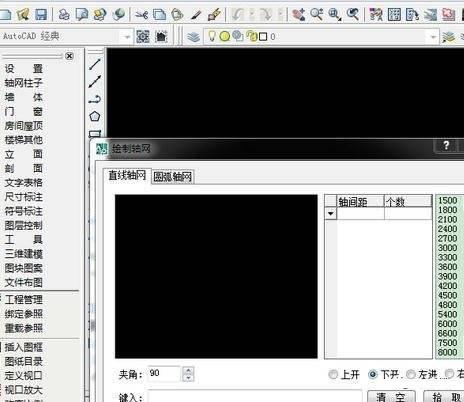Click the 清空 button
The image size is (464, 402).
coord(391,397)
